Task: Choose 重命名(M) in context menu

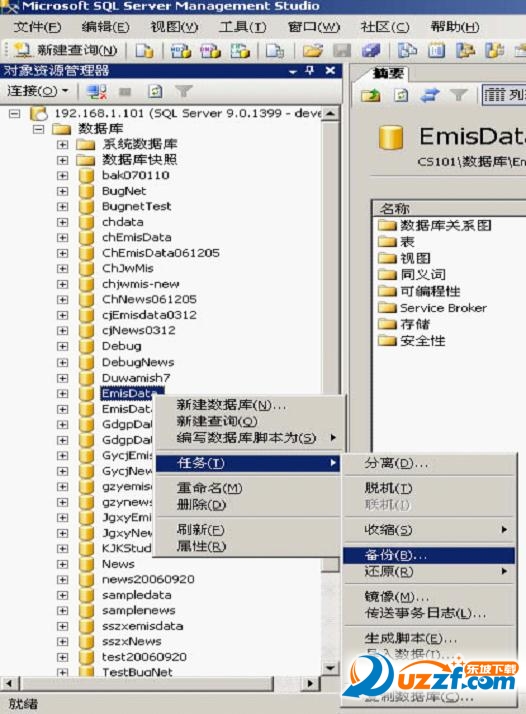Action: coord(248,488)
